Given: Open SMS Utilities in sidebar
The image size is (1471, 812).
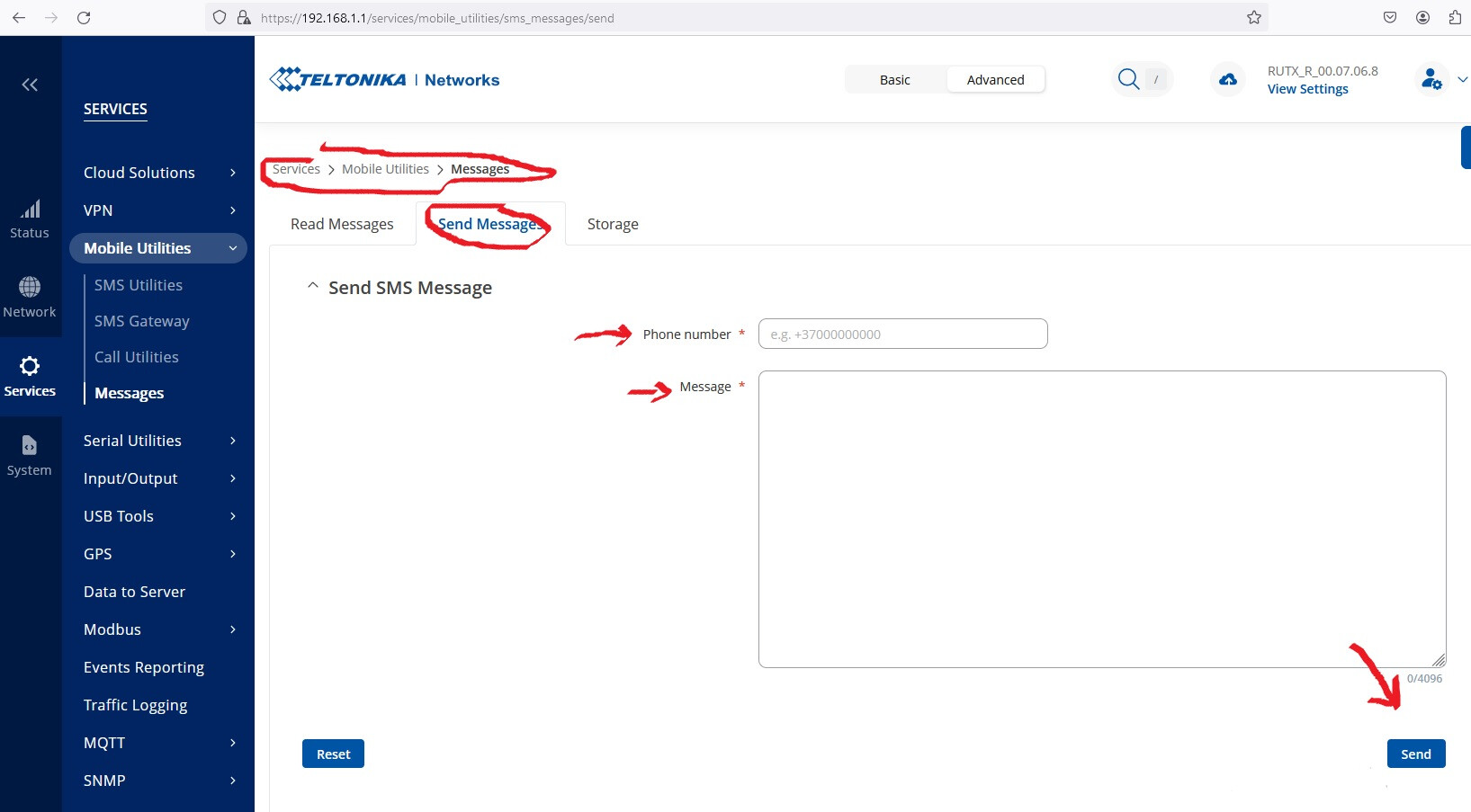Looking at the screenshot, I should click(139, 285).
